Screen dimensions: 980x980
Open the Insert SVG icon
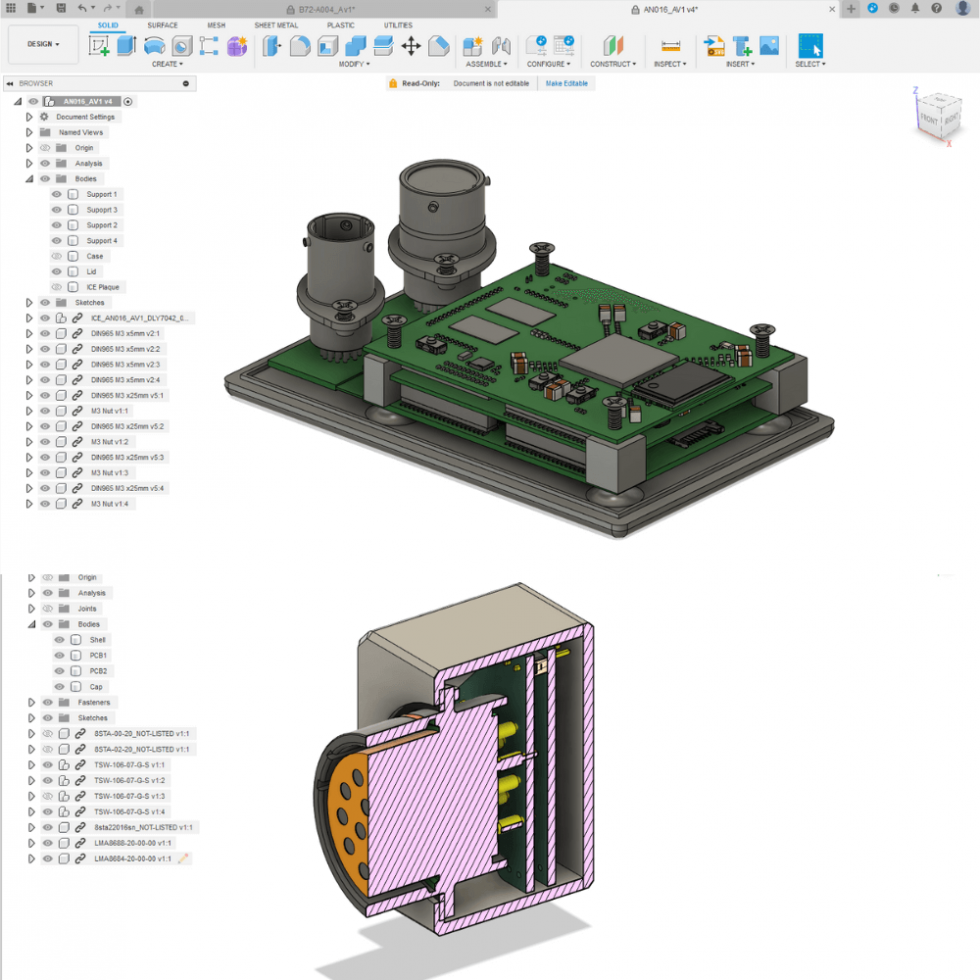tap(714, 45)
